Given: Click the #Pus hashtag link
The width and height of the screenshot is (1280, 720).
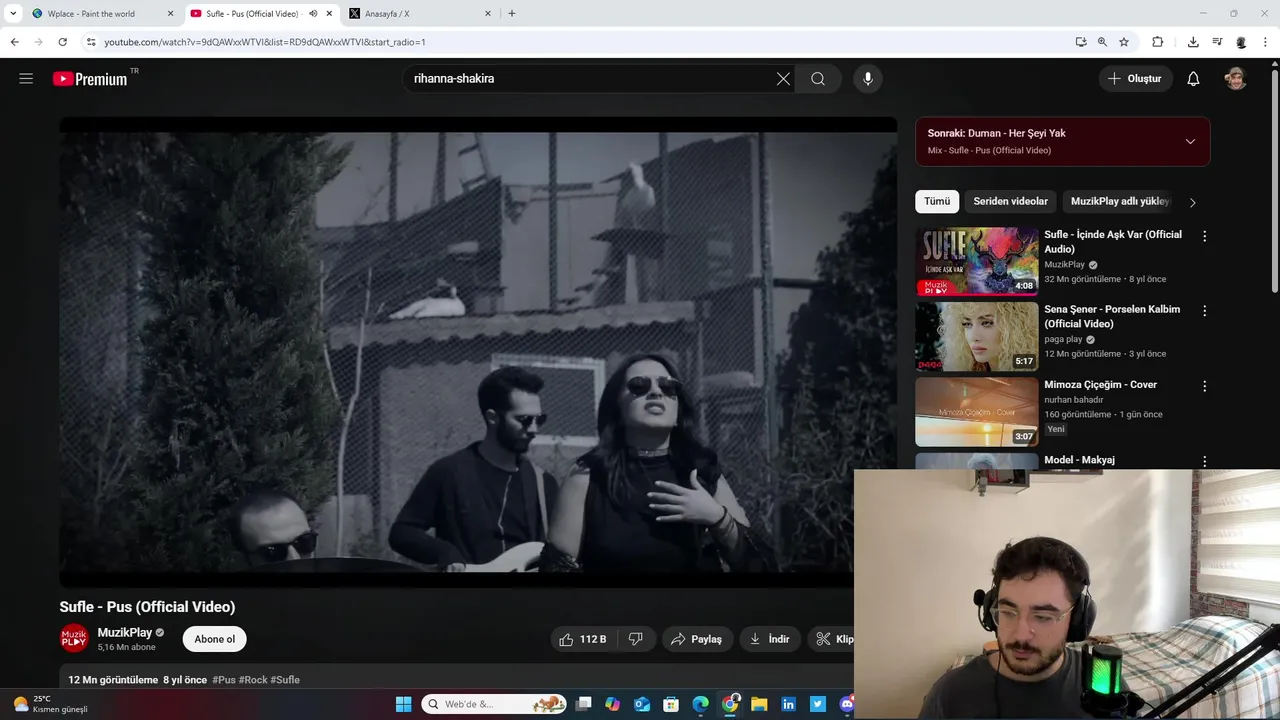Looking at the screenshot, I should coord(224,680).
